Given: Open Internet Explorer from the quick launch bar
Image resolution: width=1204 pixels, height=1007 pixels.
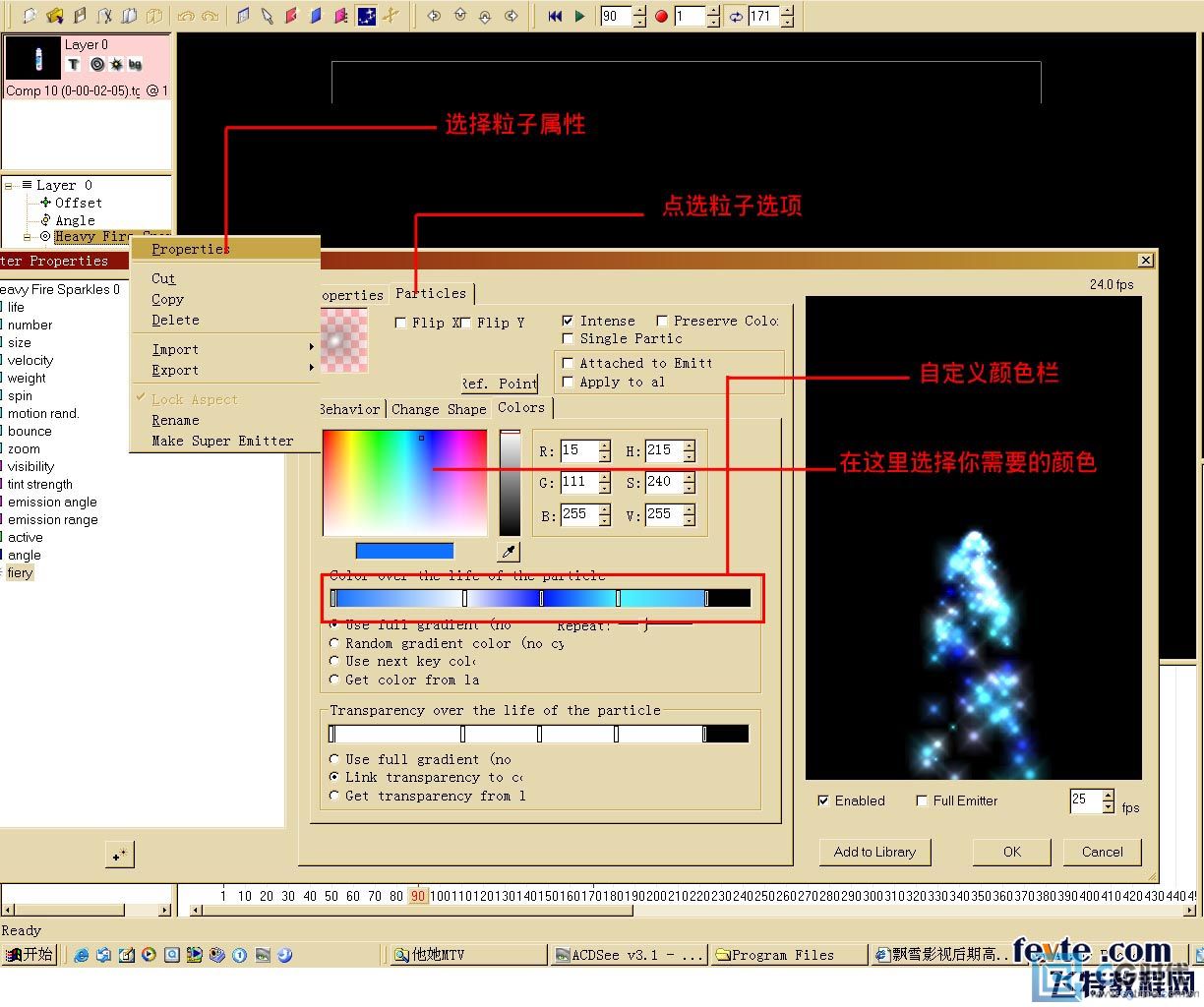Looking at the screenshot, I should coord(82,955).
